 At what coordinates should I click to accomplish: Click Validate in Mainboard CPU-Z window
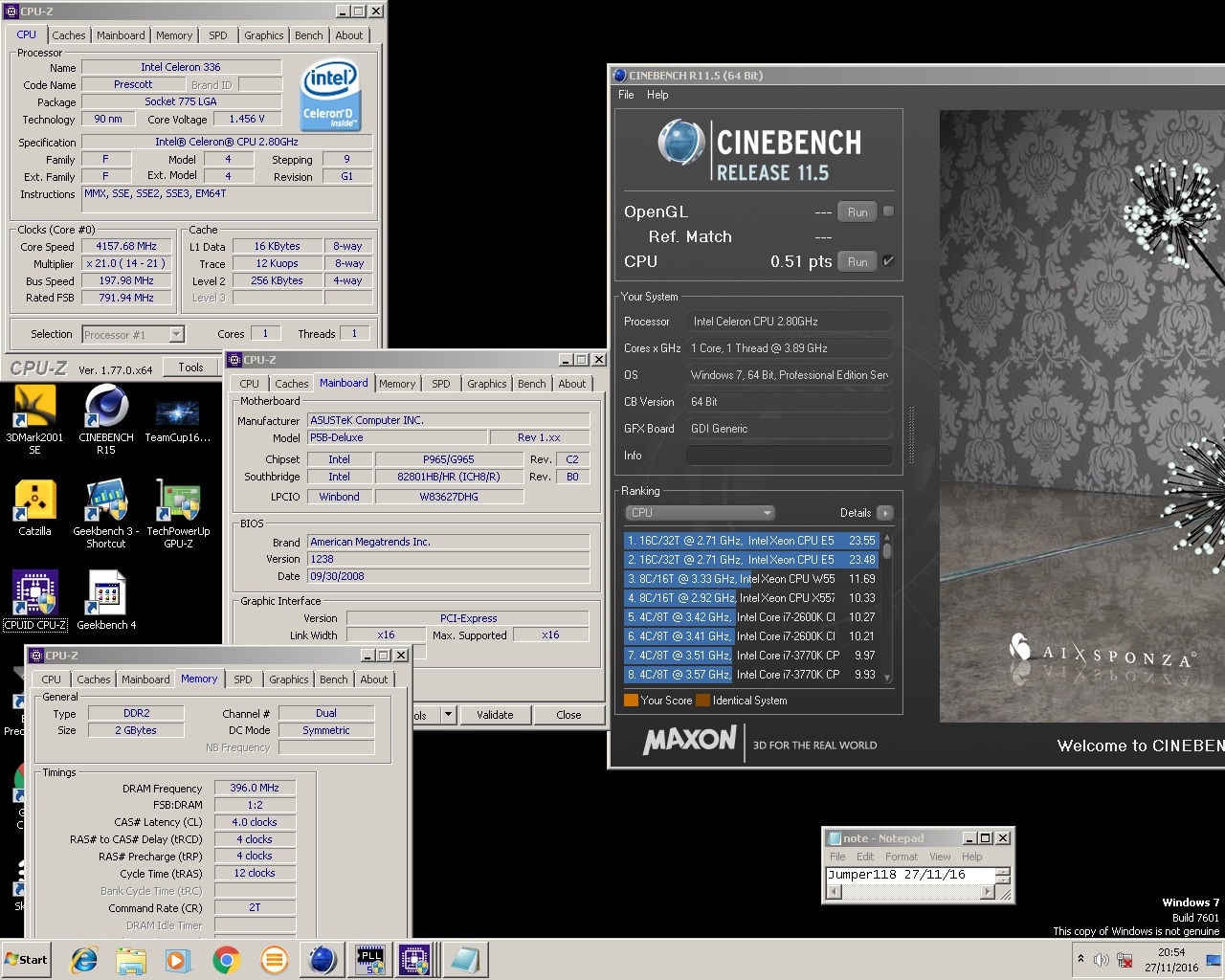pyautogui.click(x=495, y=715)
